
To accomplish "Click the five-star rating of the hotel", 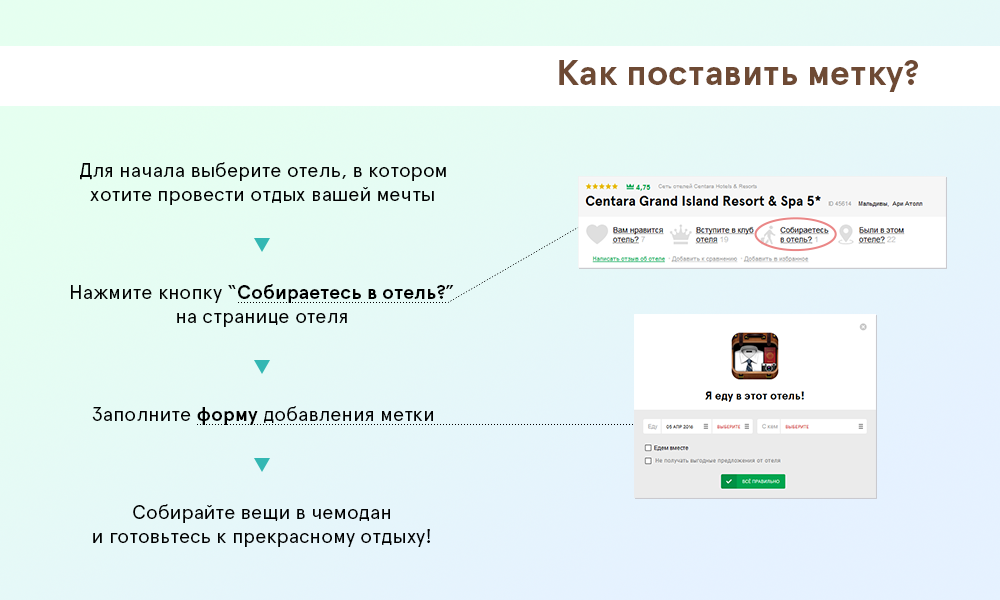I will pyautogui.click(x=601, y=187).
